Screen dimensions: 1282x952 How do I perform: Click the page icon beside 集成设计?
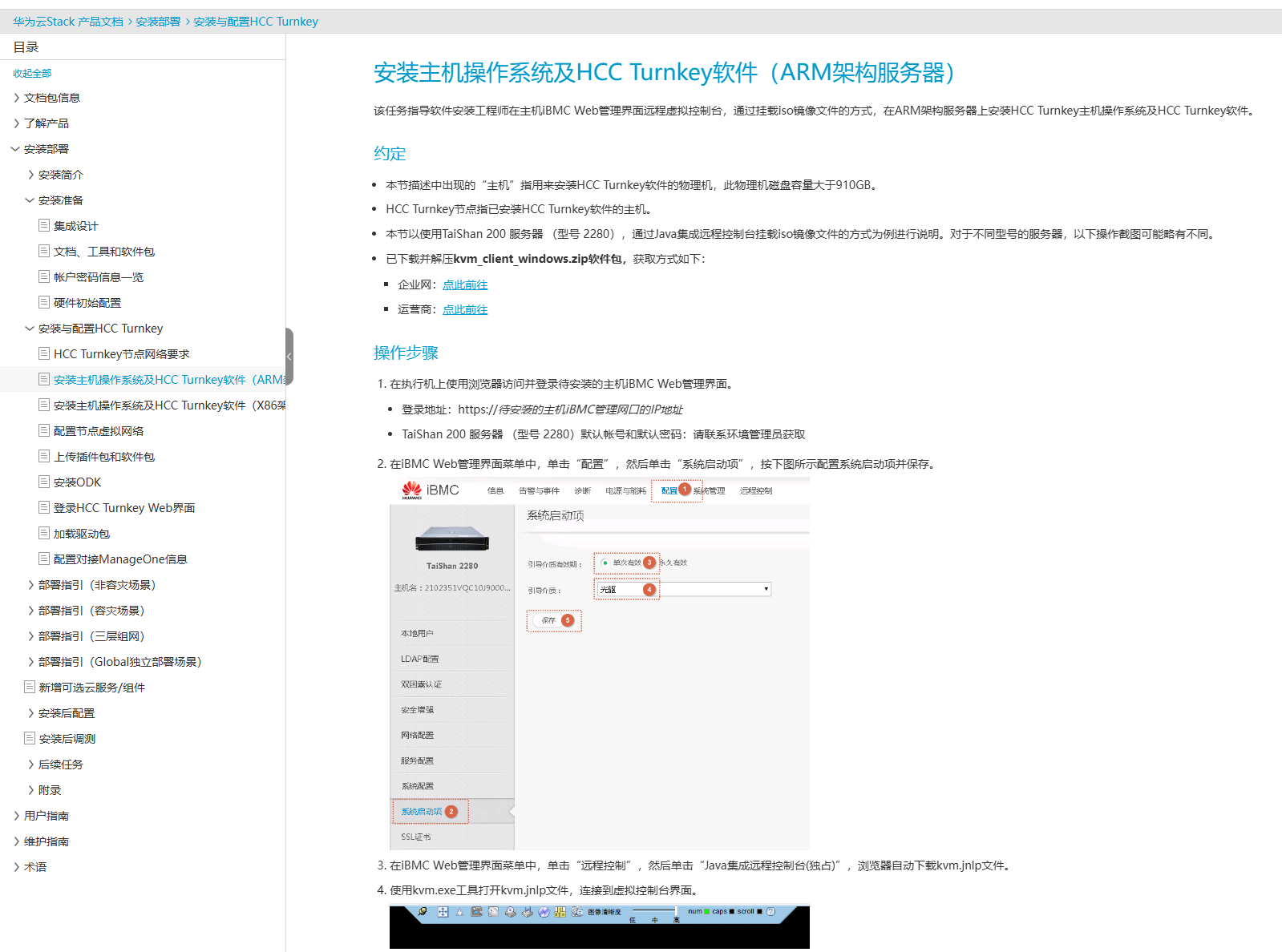[44, 225]
